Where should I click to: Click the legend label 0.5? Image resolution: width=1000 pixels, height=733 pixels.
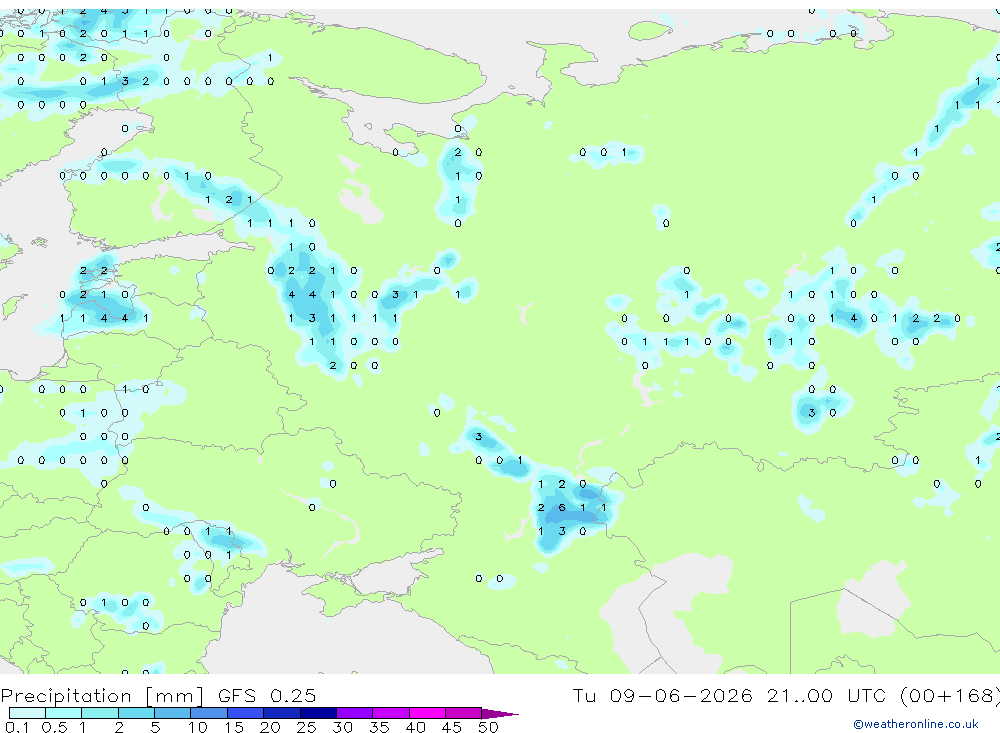(x=54, y=727)
